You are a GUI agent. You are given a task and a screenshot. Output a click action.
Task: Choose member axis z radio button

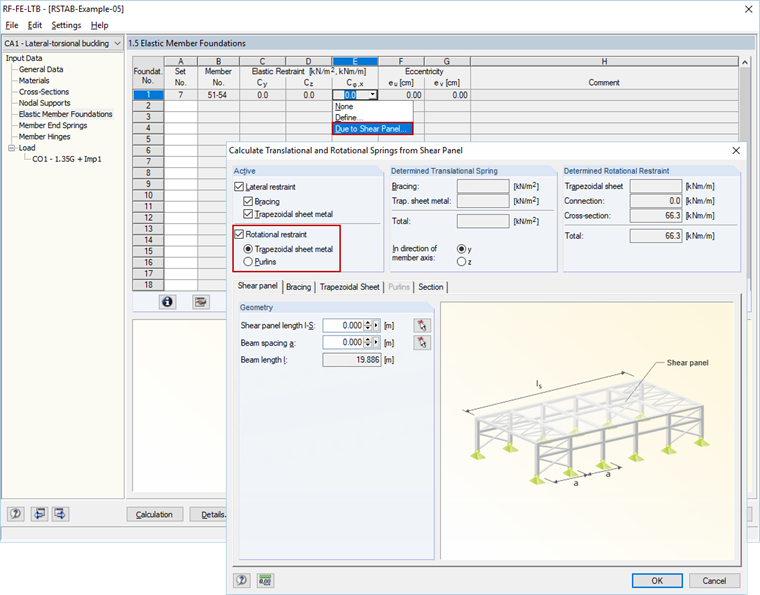pyautogui.click(x=461, y=262)
